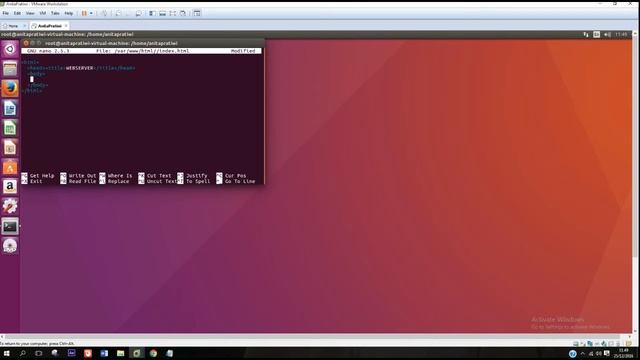Open System Settings from the launcher
This screenshot has width=640, height=360.
pyautogui.click(x=10, y=206)
